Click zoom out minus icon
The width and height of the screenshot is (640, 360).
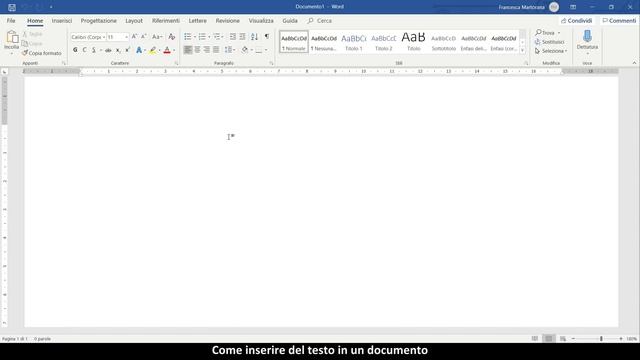pos(573,339)
